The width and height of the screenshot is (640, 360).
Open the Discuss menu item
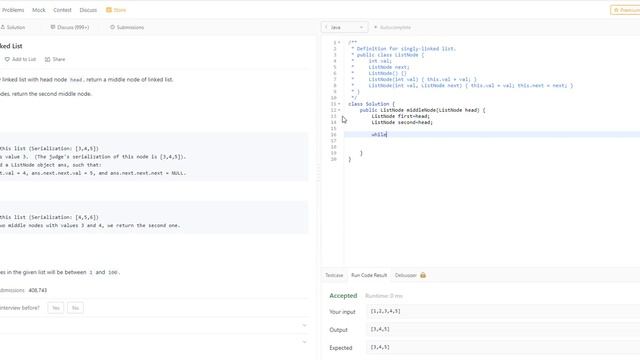click(x=88, y=10)
